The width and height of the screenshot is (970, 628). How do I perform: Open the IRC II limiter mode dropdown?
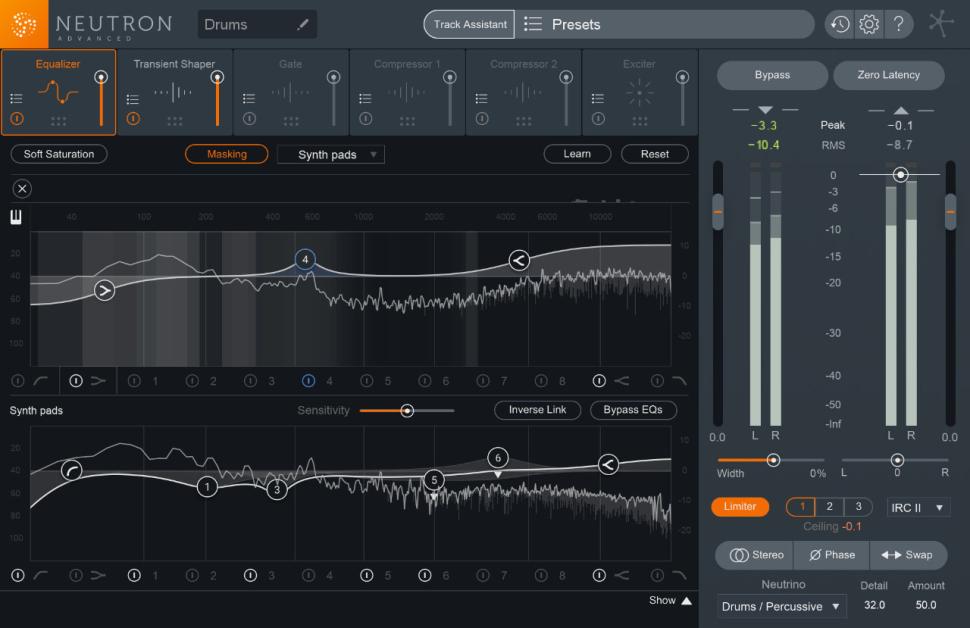click(916, 507)
